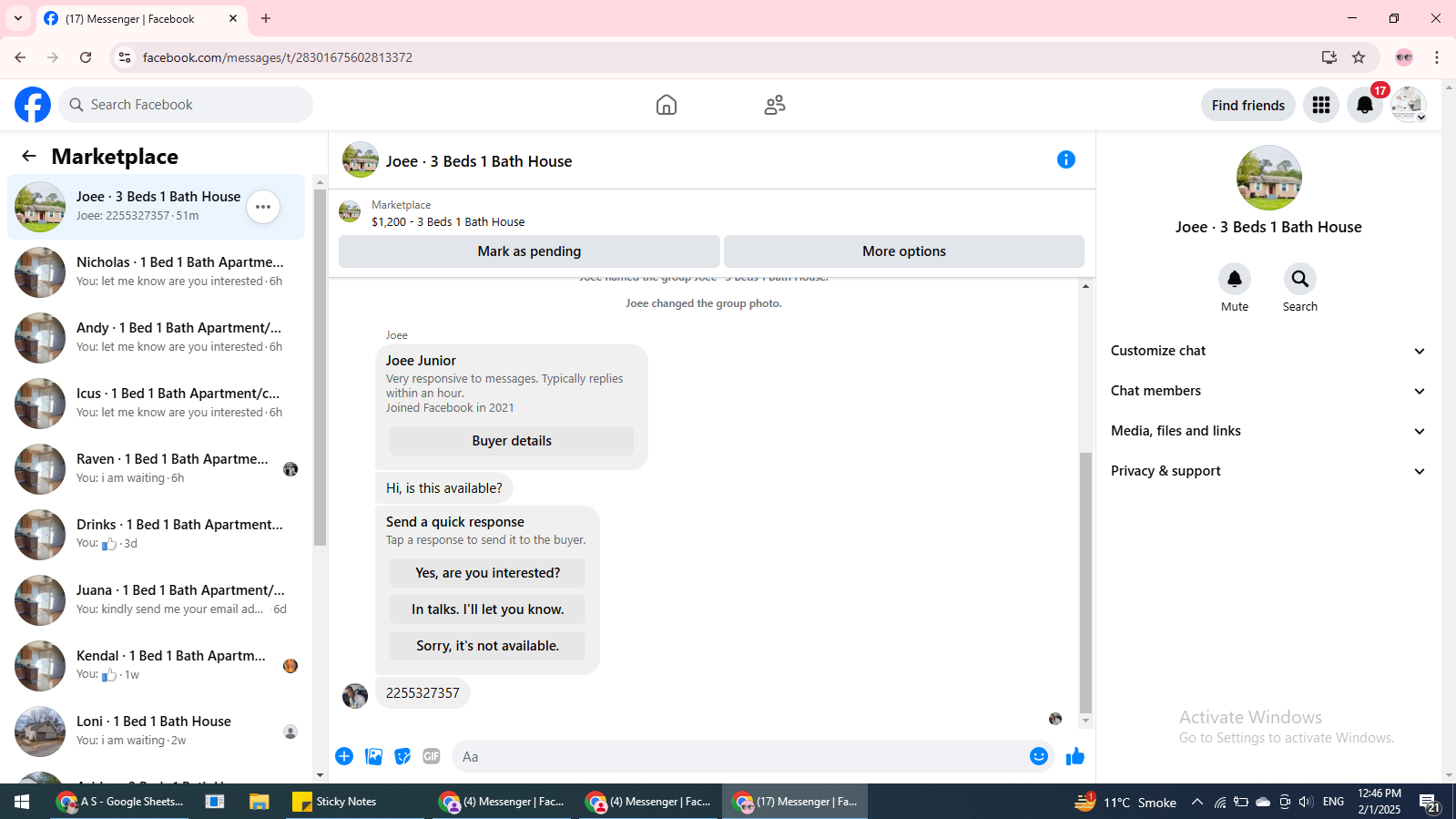Viewport: 1456px width, 819px height.
Task: Open Kendal 1 Bed 1 Bath conversation
Action: click(157, 666)
